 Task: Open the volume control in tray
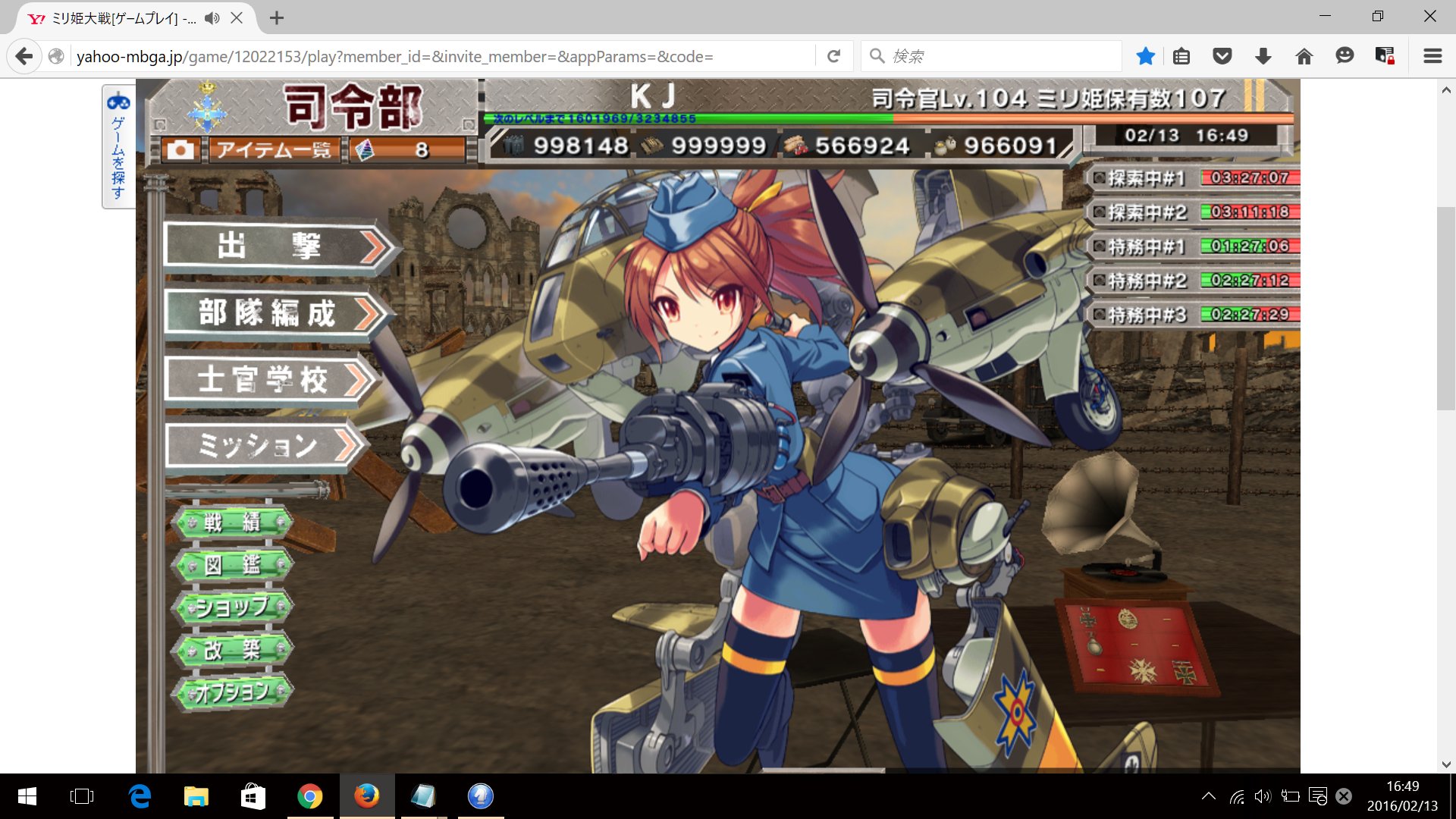[1263, 796]
